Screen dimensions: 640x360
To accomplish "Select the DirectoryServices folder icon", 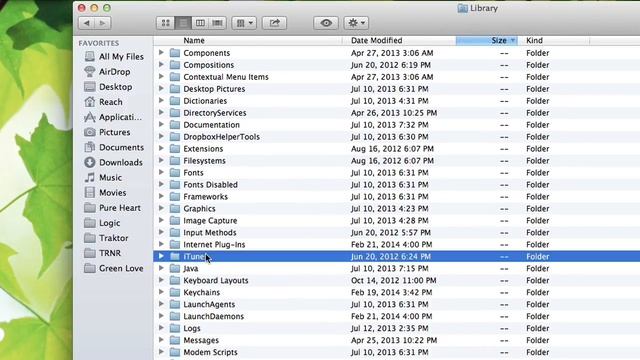I will click(x=175, y=113).
